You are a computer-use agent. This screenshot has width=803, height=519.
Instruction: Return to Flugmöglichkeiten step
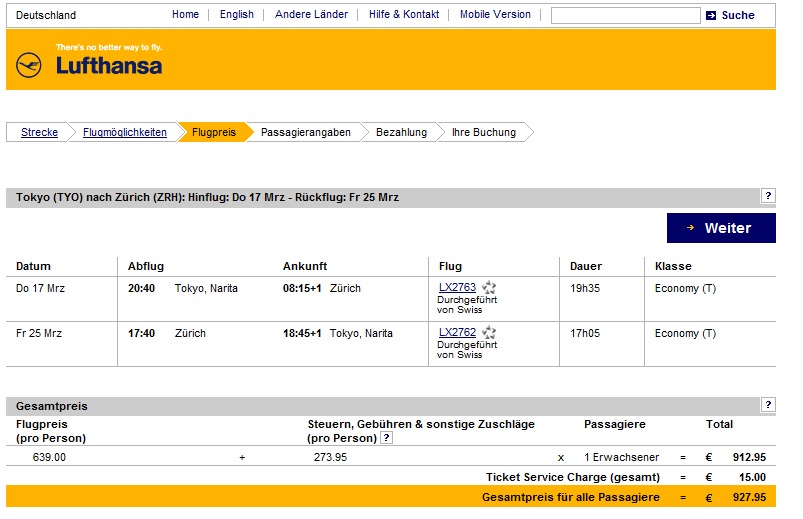click(125, 132)
